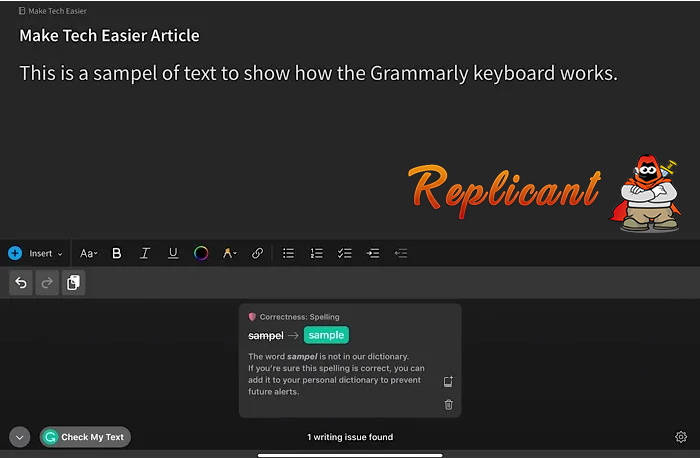
Task: Open the Aa text style dropdown
Action: (x=88, y=254)
